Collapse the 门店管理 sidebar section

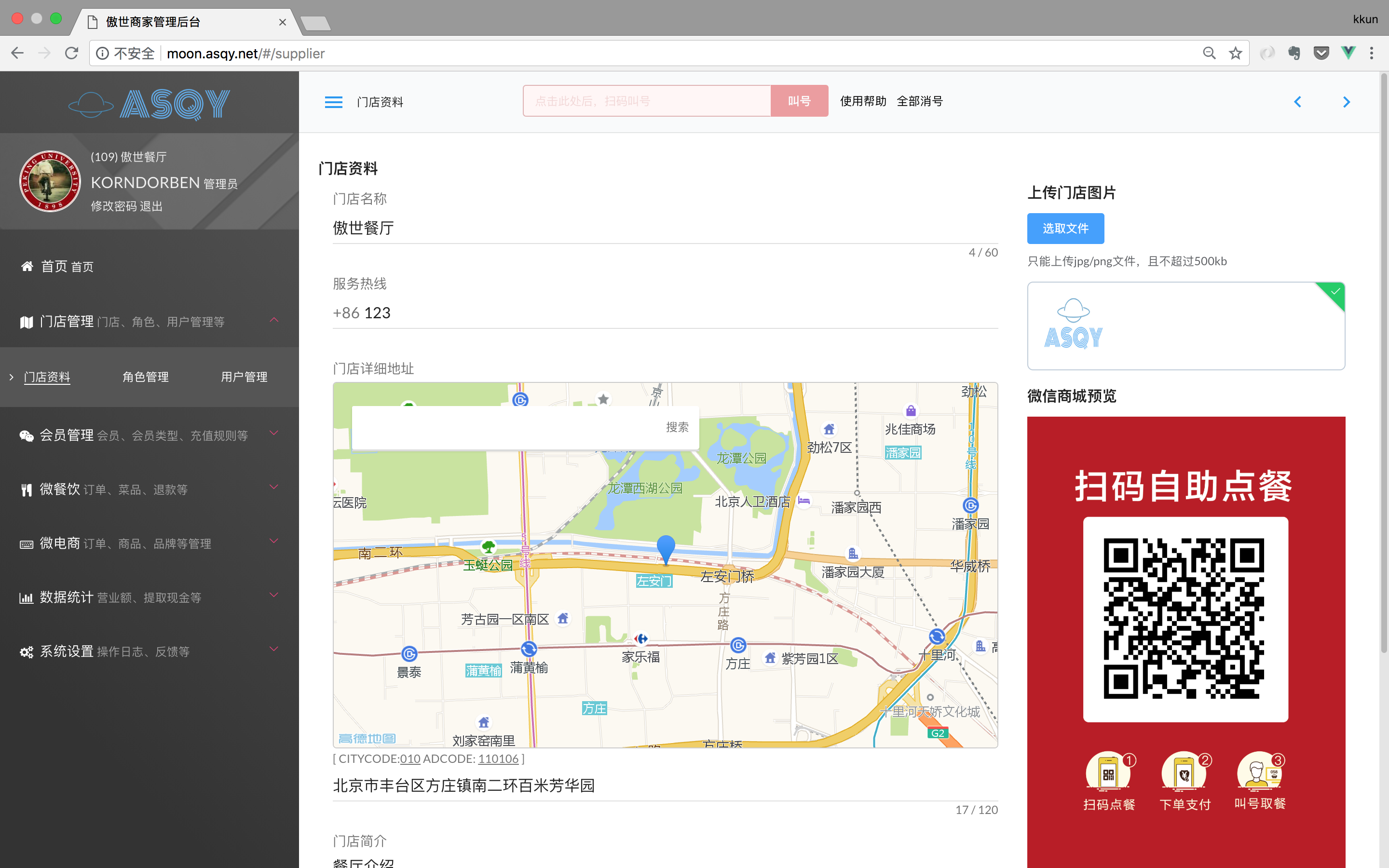pos(274,320)
